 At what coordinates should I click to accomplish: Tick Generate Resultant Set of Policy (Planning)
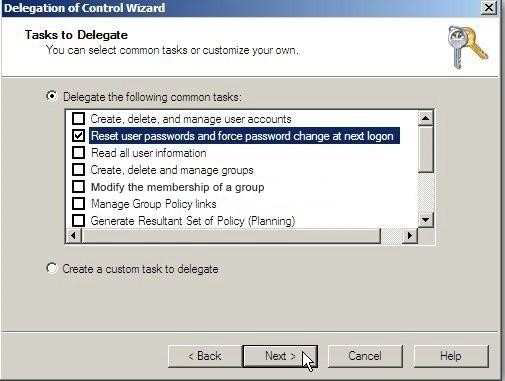pos(78,220)
